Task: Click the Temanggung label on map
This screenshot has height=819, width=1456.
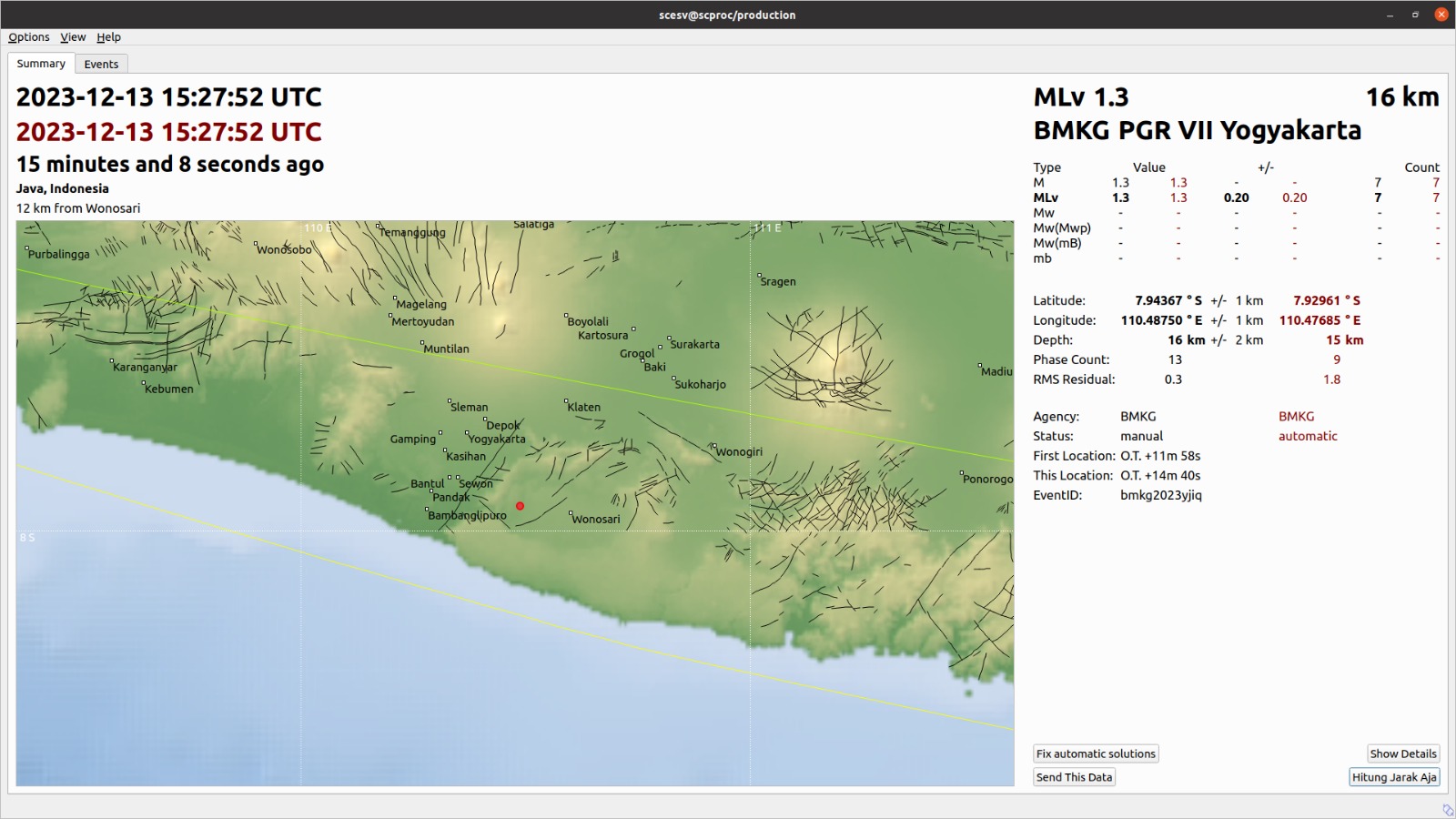Action: (x=412, y=232)
